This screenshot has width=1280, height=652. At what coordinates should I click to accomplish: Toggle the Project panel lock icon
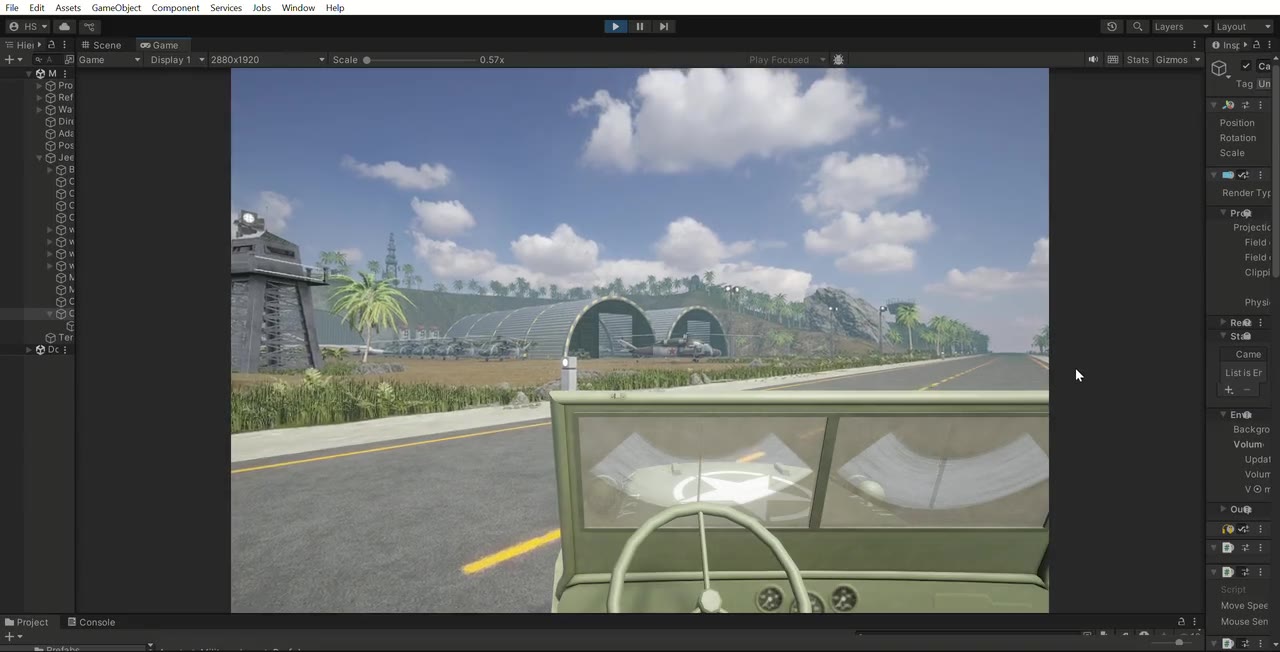[x=1181, y=622]
